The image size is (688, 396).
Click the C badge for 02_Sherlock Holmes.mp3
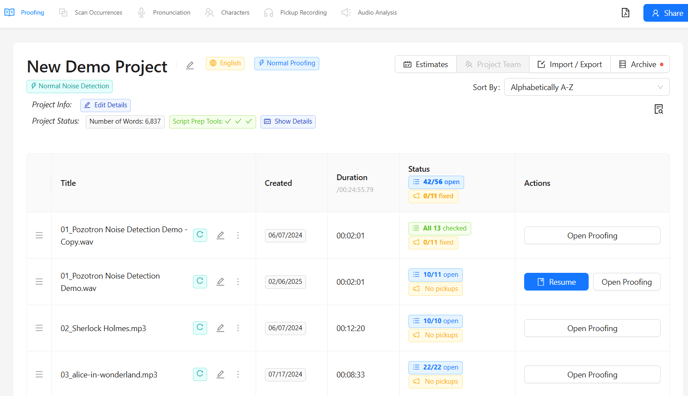[x=200, y=328]
